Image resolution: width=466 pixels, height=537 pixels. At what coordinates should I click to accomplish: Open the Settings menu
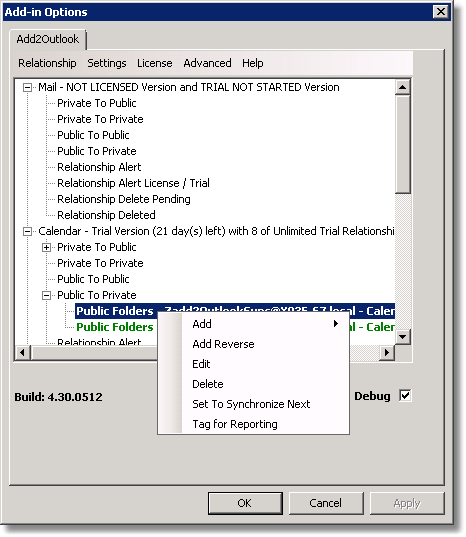coord(106,63)
